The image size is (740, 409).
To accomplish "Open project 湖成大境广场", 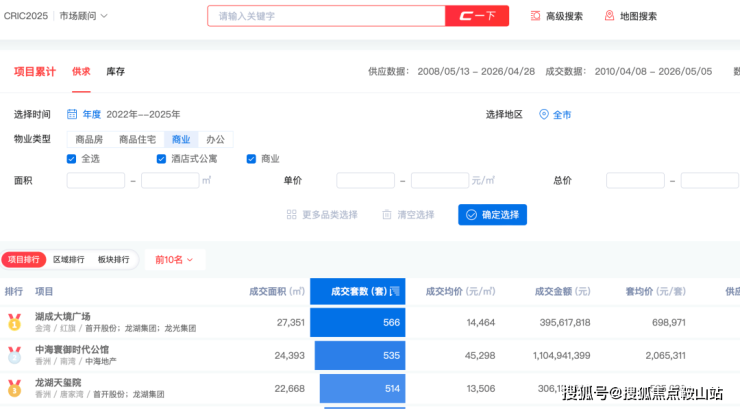I will [x=63, y=316].
